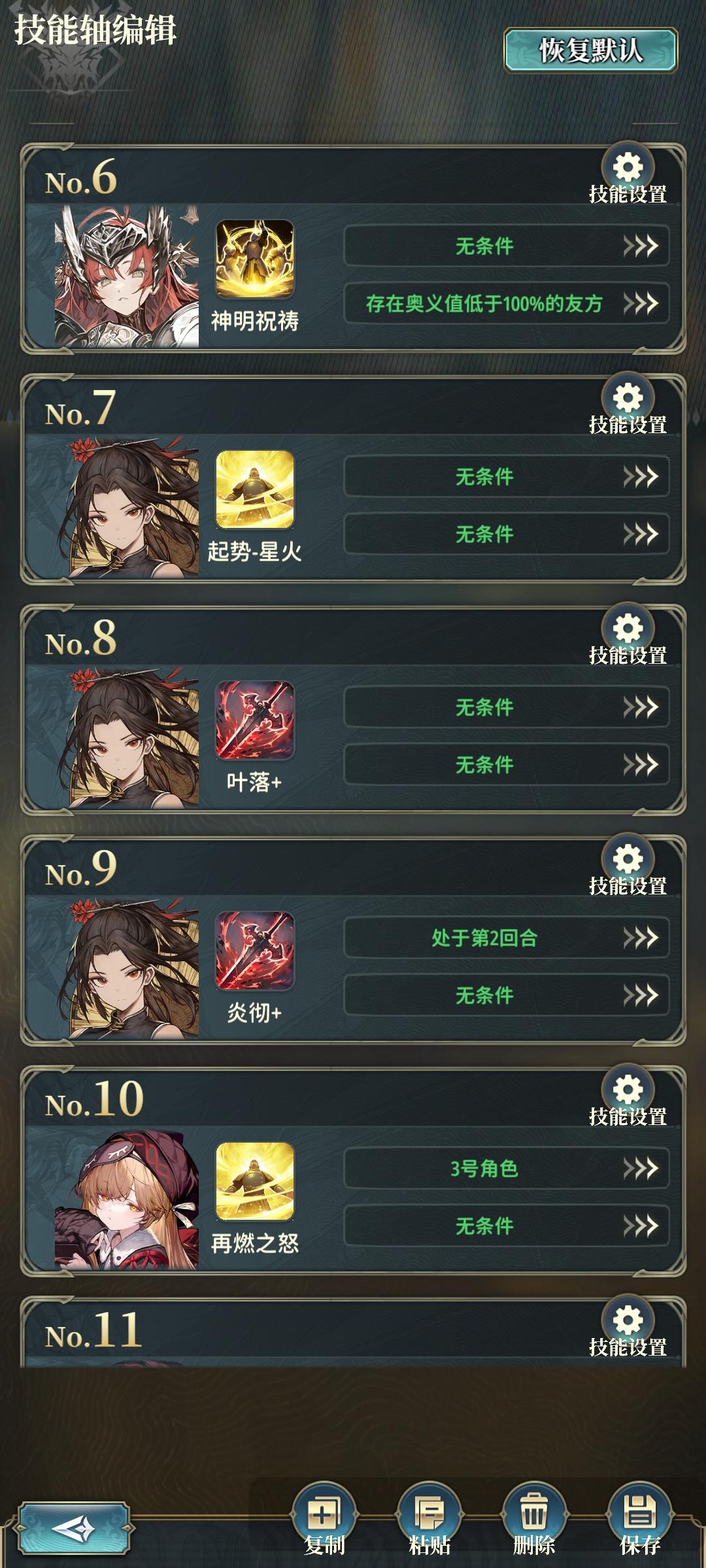Expand the 处于第2回合 condition selector
This screenshot has width=706, height=1568.
click(507, 938)
